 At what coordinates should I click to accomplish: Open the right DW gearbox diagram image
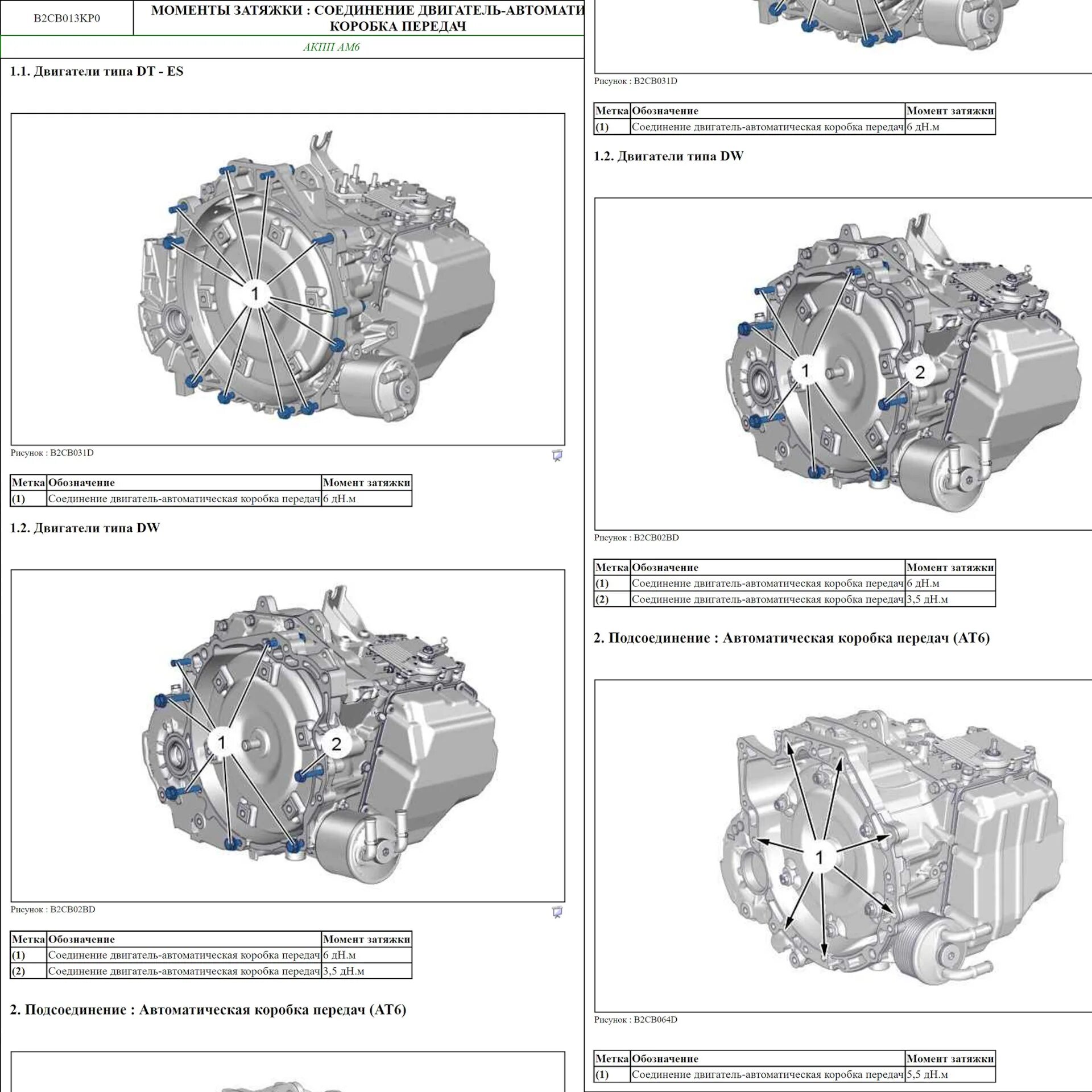[x=843, y=364]
